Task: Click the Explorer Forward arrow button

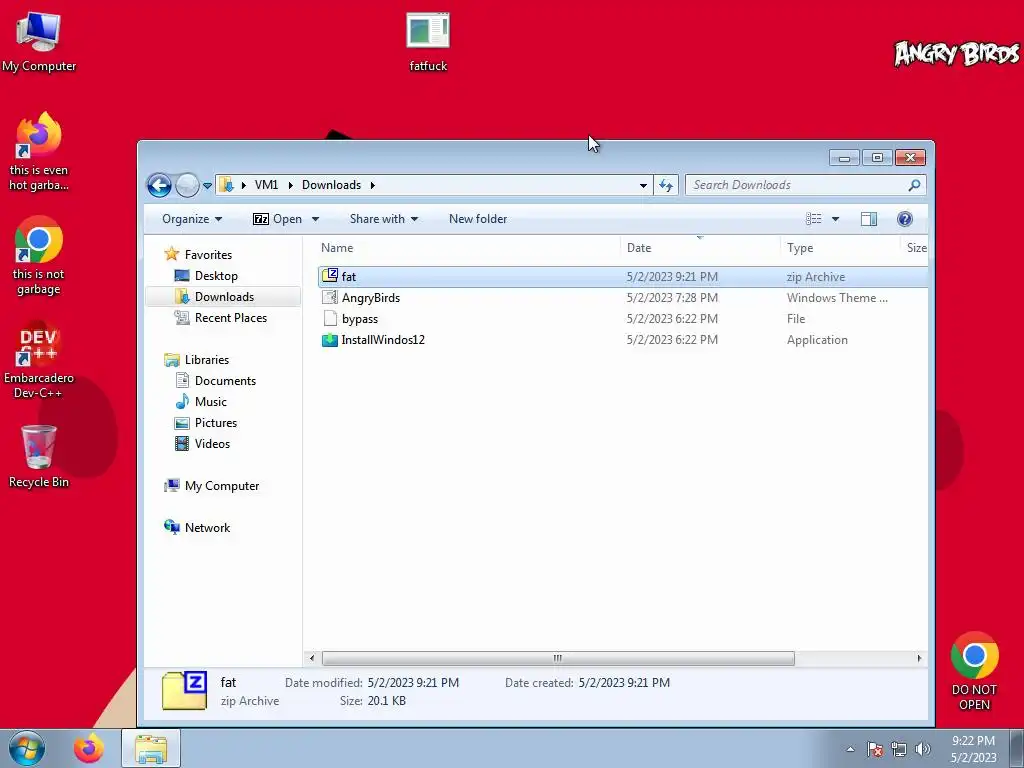Action: [187, 185]
